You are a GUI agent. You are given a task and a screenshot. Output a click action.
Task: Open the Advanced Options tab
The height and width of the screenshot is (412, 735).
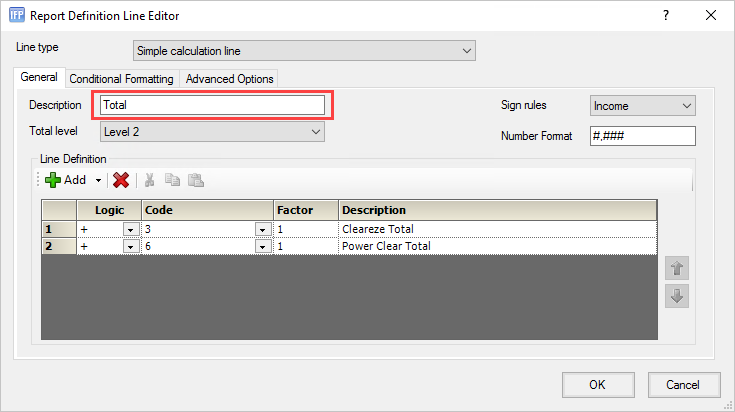229,79
